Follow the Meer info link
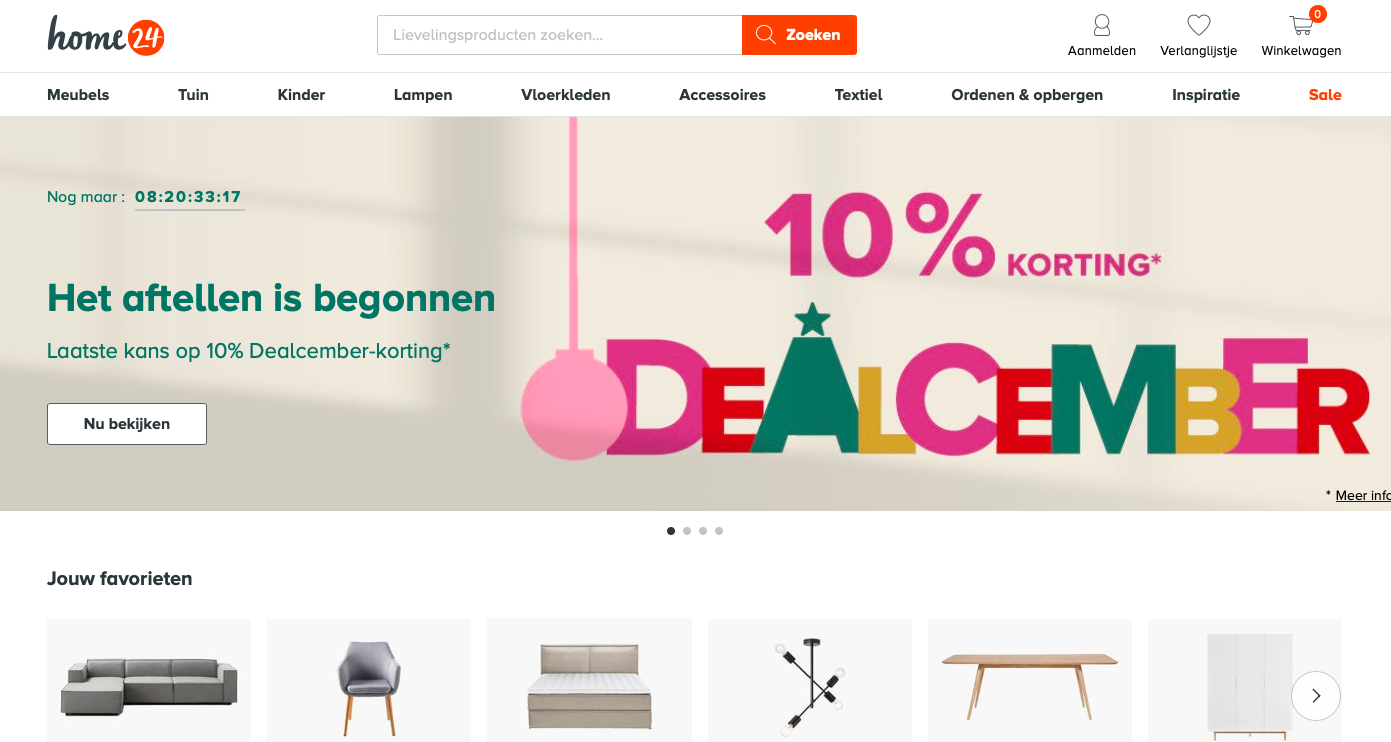 click(1363, 495)
